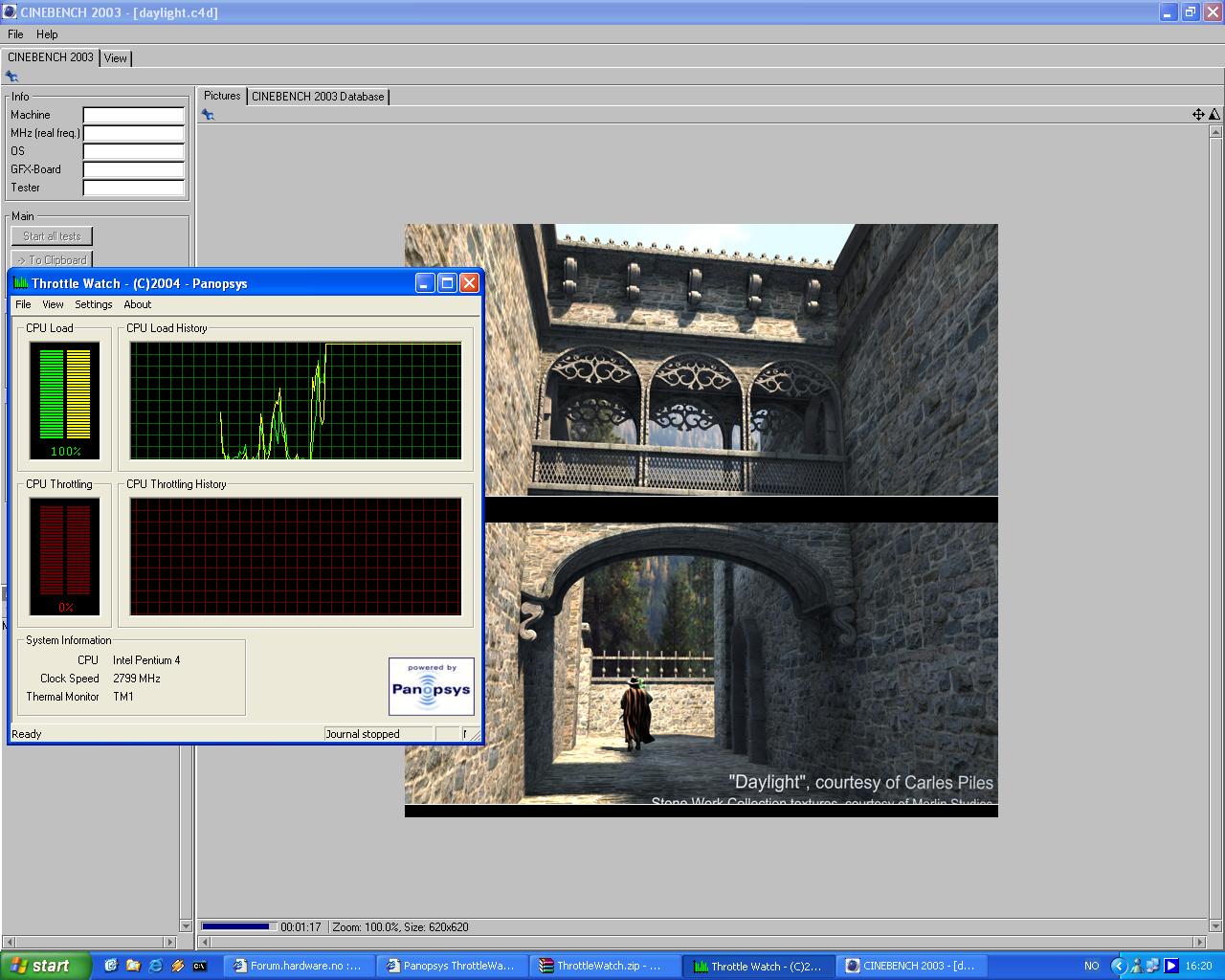Switch to Forum.hardware.no taskbar window

pyautogui.click(x=300, y=966)
